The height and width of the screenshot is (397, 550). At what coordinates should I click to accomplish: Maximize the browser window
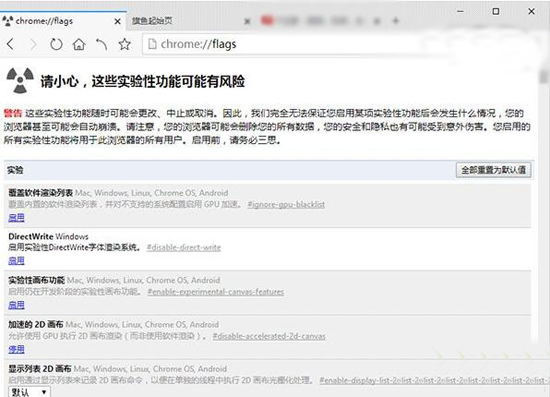pyautogui.click(x=496, y=12)
